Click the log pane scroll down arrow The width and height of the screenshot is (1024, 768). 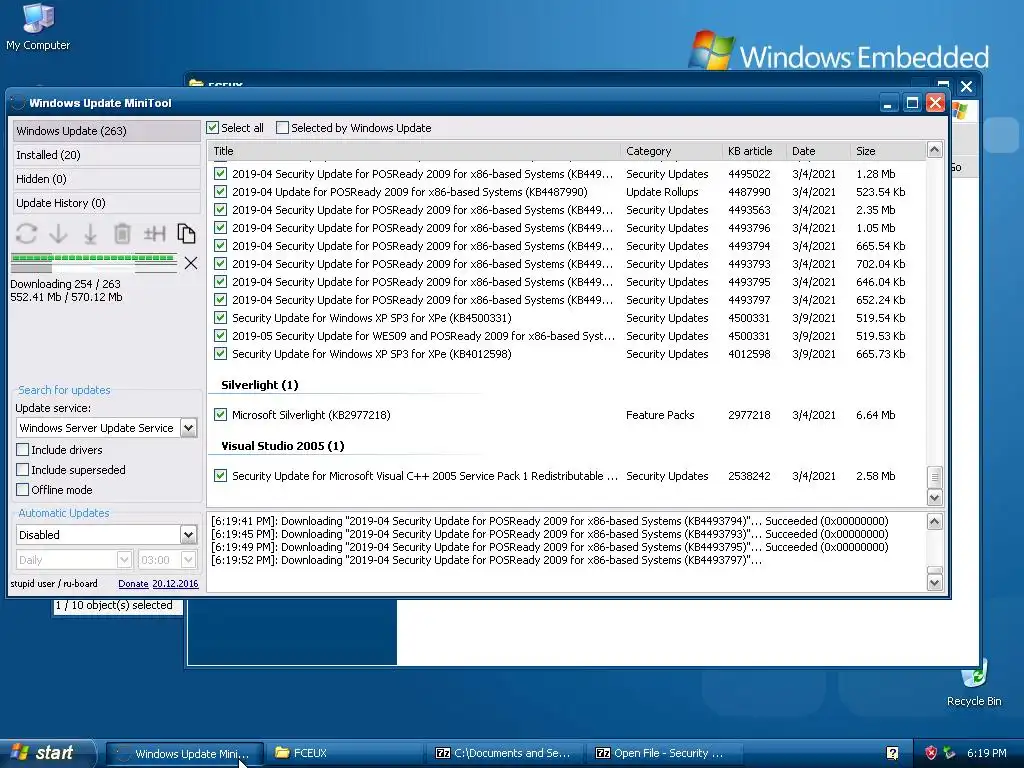pyautogui.click(x=935, y=583)
